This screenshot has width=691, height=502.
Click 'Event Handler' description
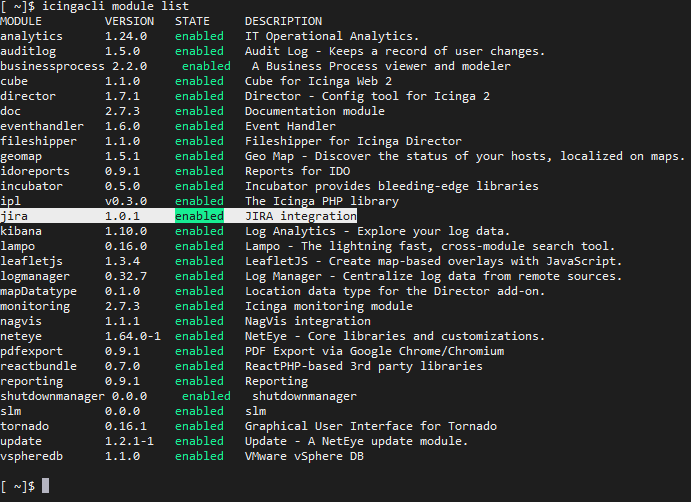(x=290, y=126)
